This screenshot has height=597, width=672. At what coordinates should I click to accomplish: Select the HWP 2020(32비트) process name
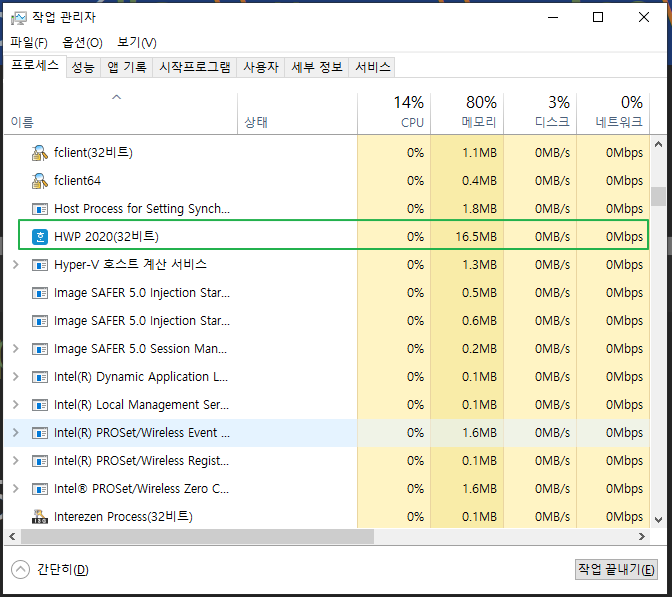pos(107,237)
